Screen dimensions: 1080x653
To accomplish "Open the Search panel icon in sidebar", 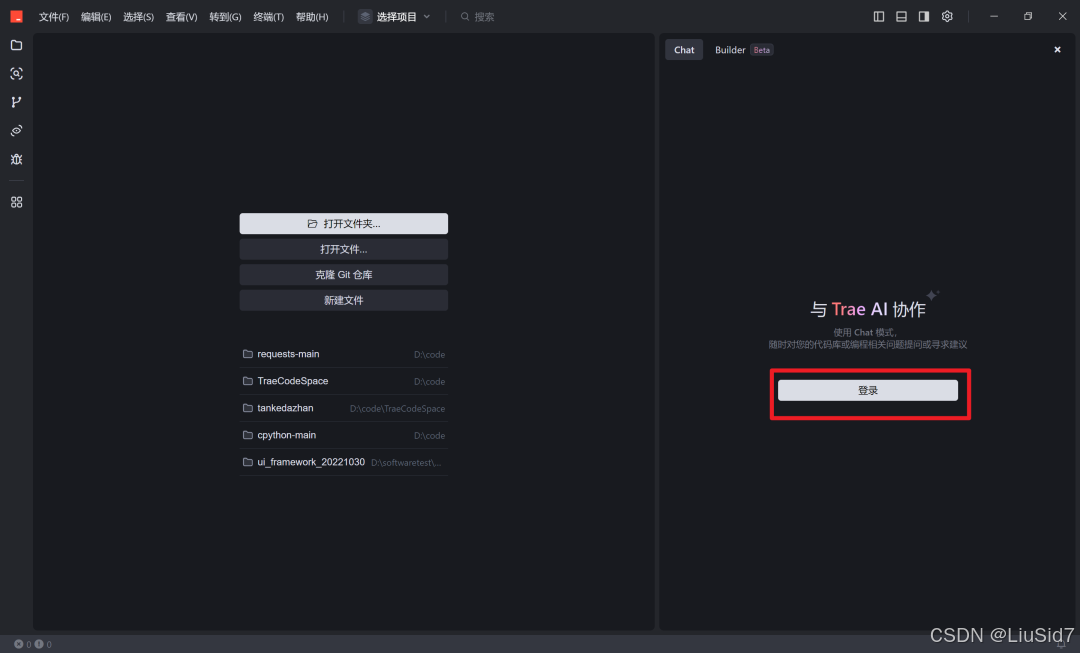I will coord(17,74).
